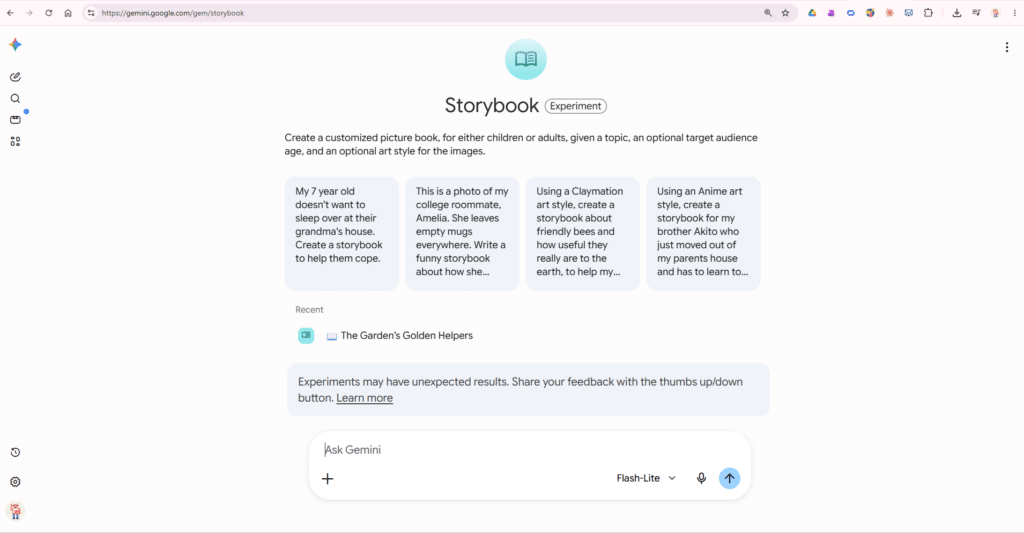Reload the page

[48, 13]
